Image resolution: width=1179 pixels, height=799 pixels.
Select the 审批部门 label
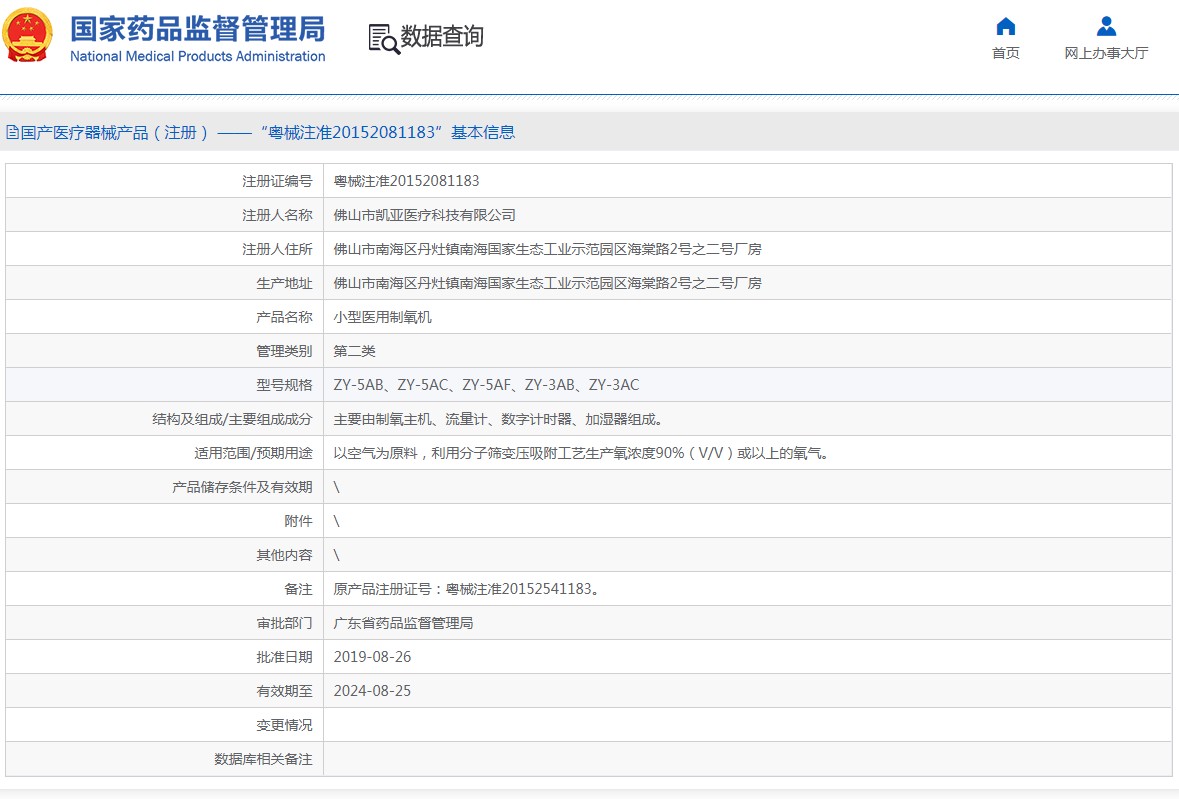click(283, 623)
